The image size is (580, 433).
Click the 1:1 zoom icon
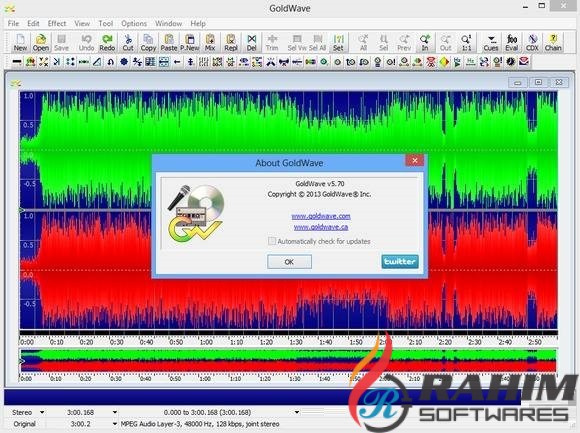pos(466,43)
